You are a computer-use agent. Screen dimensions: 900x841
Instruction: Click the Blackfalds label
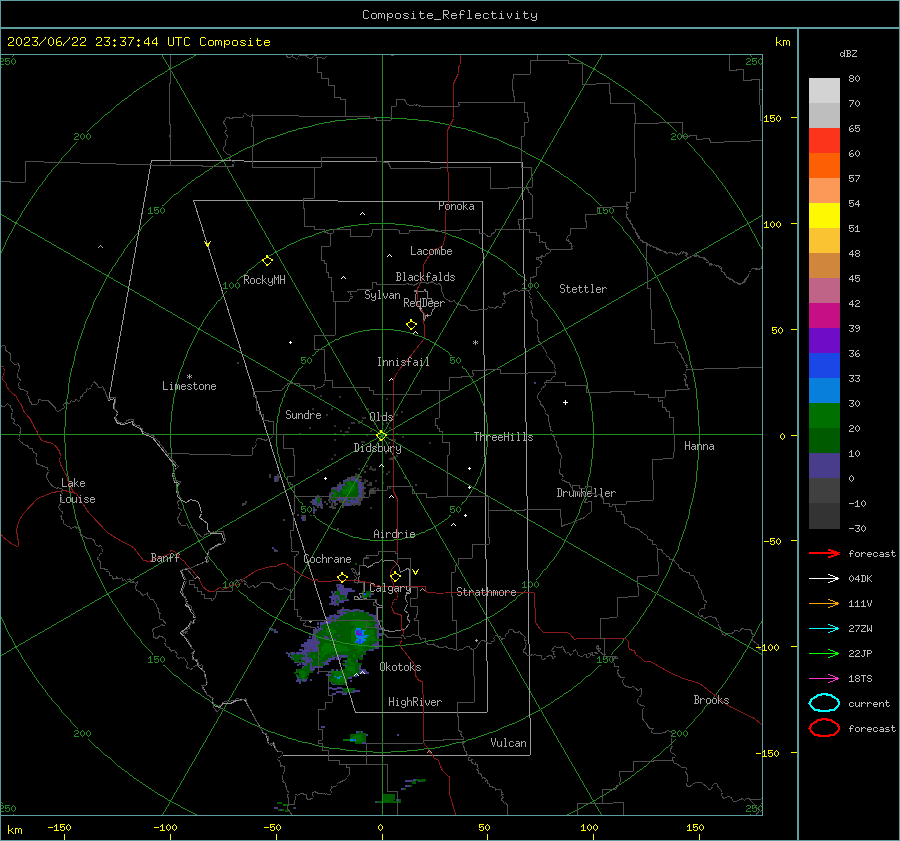425,277
